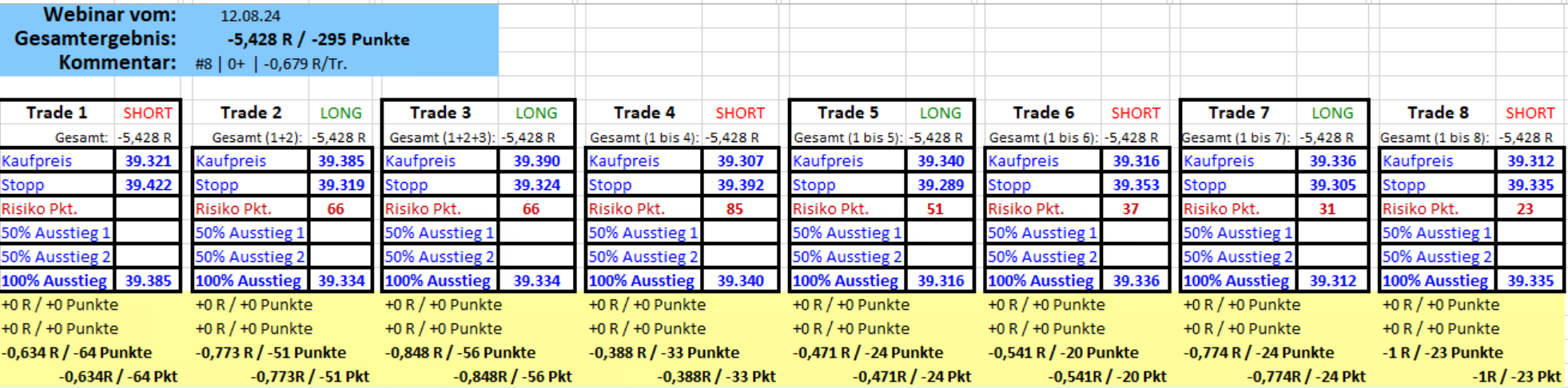Select Trade 8 100% Ausstieg value 39.335
The height and width of the screenshot is (388, 1568).
1530,280
